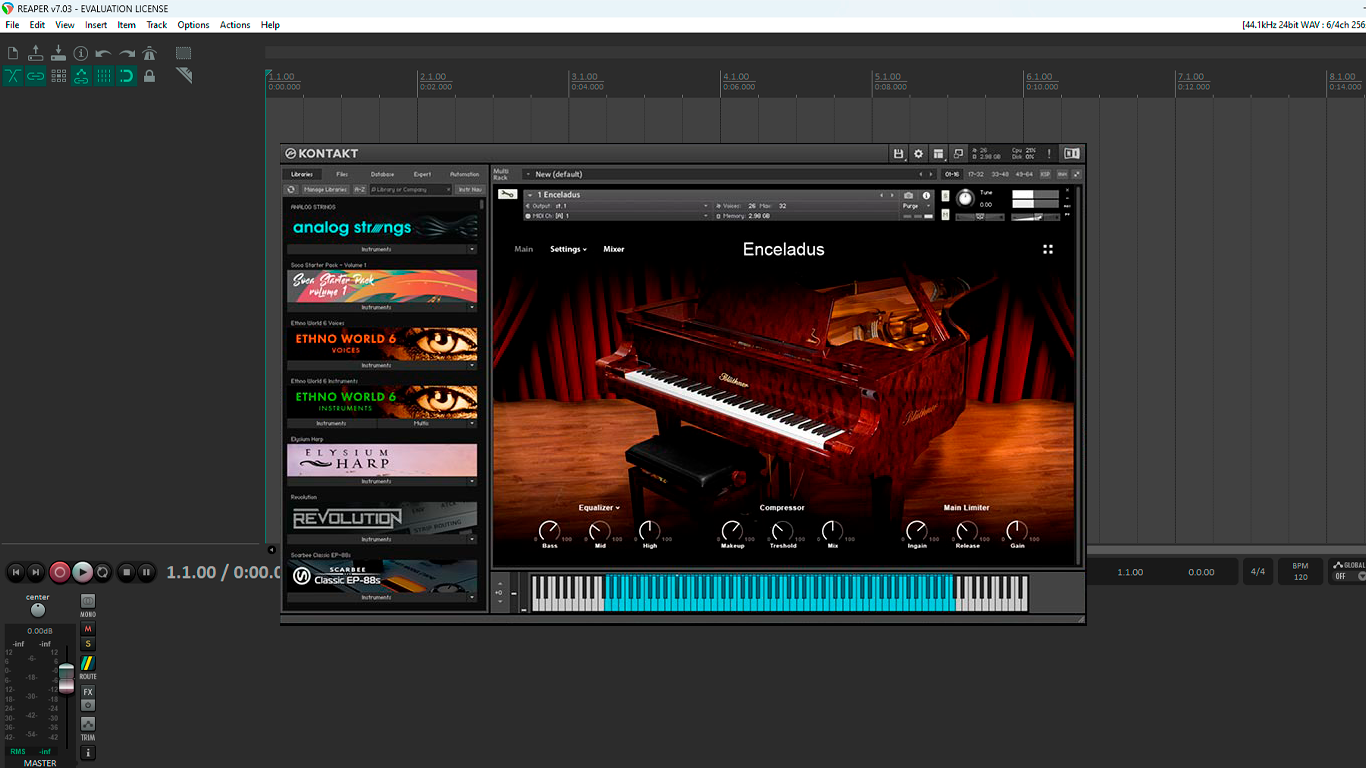Viewport: 1366px width, 768px height.
Task: Open a project using the upload arrow icon
Action: 36,53
